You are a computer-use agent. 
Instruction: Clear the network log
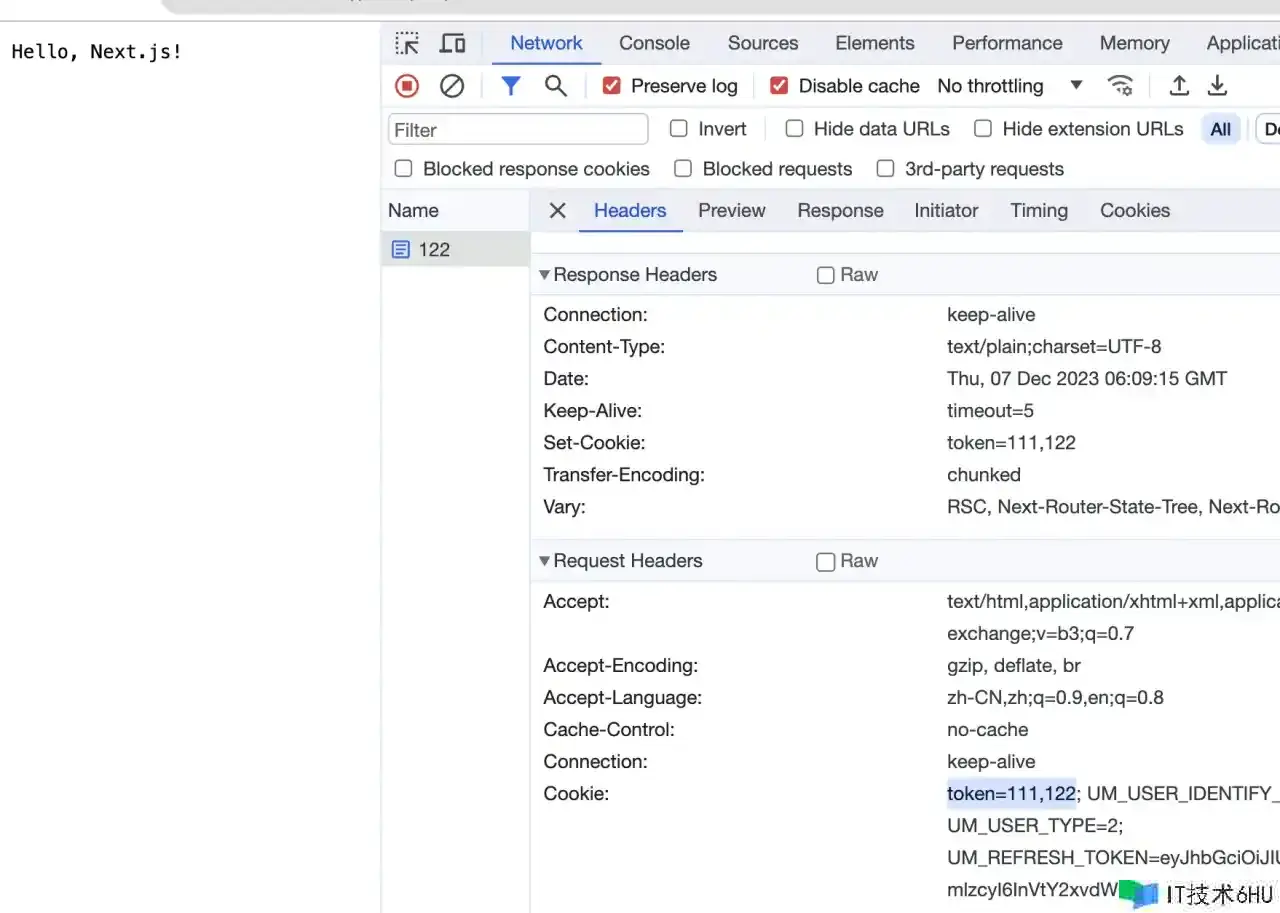click(x=452, y=86)
